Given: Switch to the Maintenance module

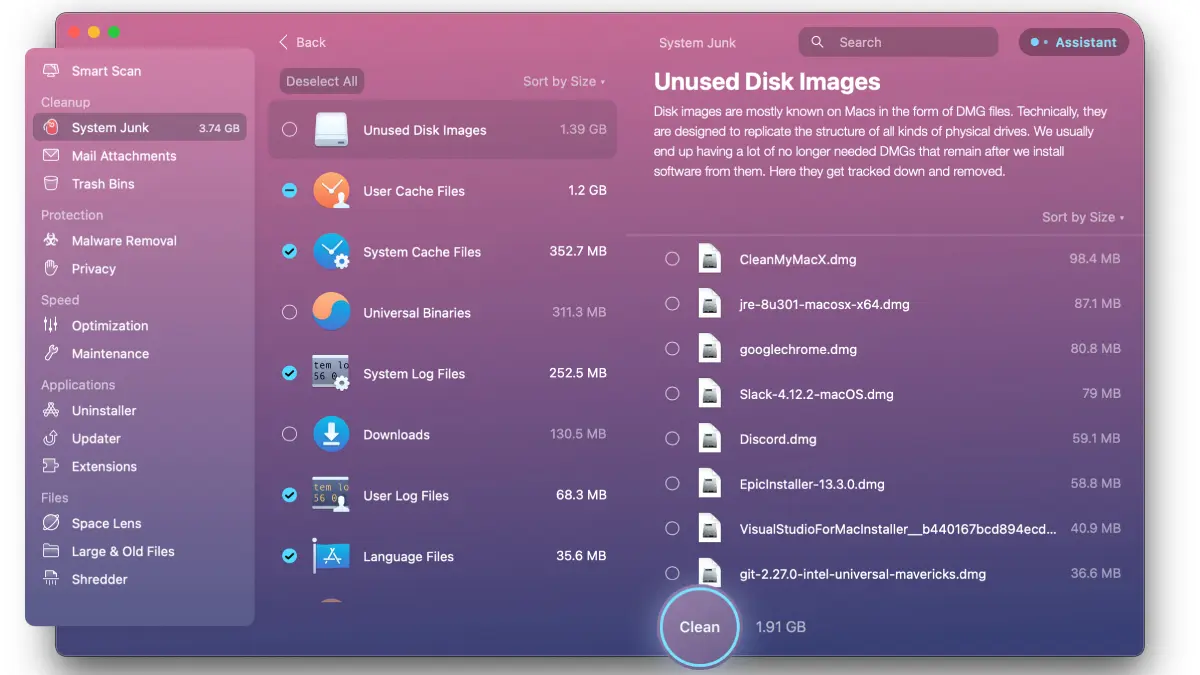Looking at the screenshot, I should (x=110, y=354).
